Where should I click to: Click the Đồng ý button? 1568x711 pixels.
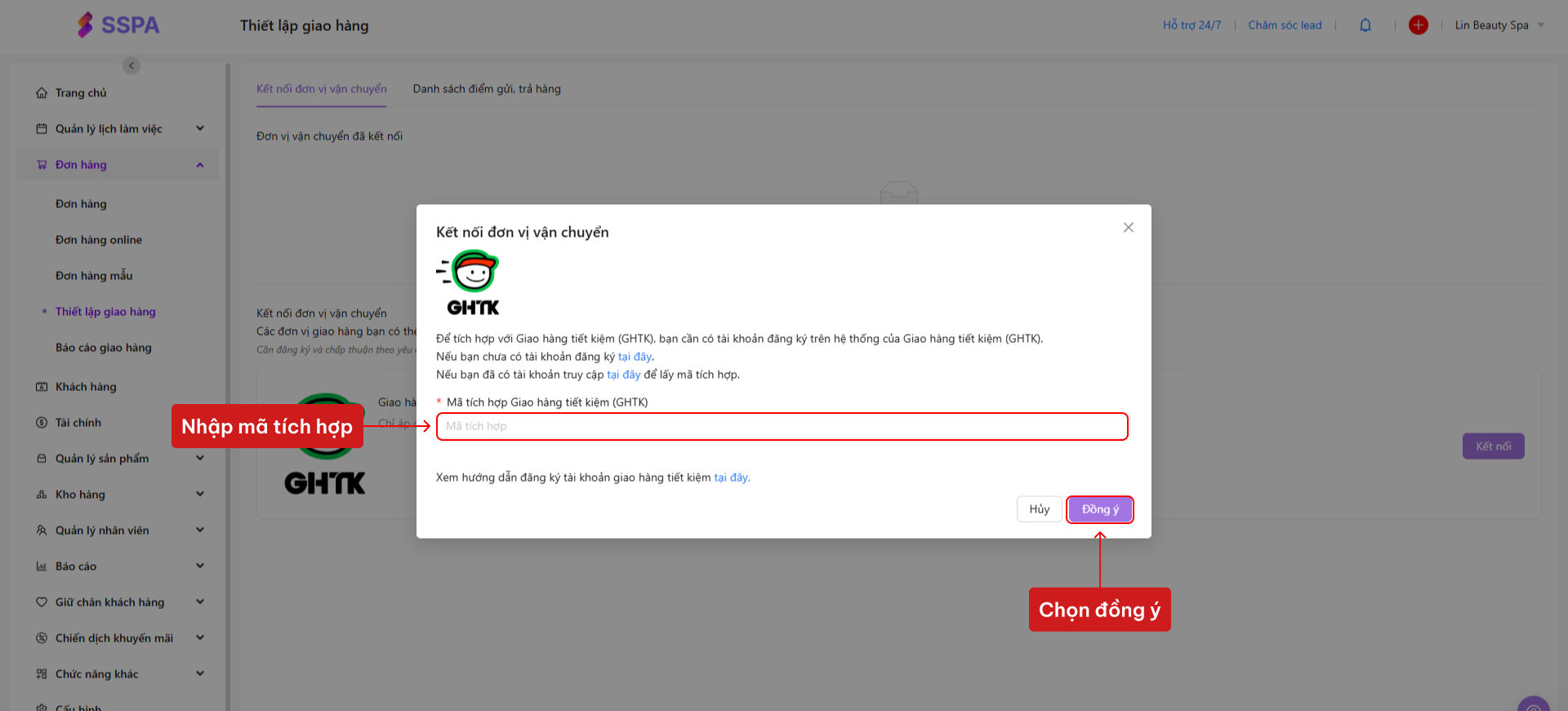(1100, 509)
